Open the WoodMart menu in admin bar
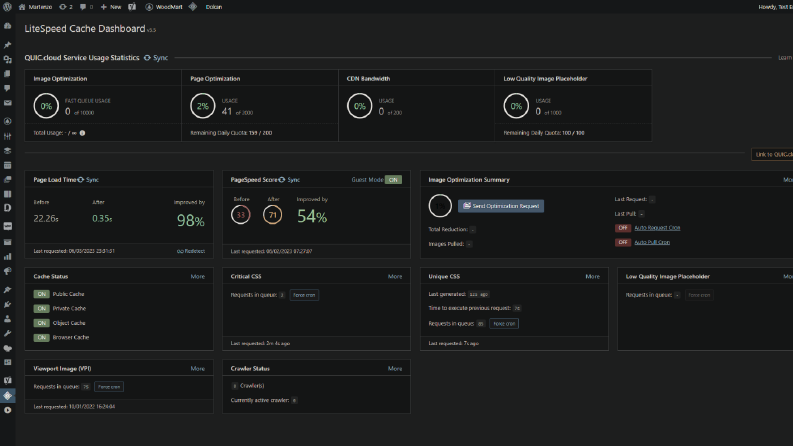This screenshot has height=446, width=793. pos(164,7)
